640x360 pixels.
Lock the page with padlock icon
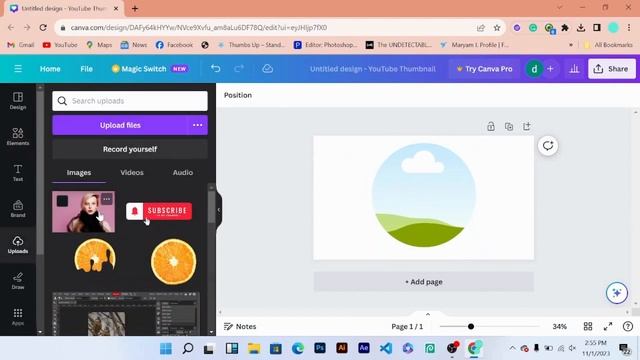tap(491, 127)
